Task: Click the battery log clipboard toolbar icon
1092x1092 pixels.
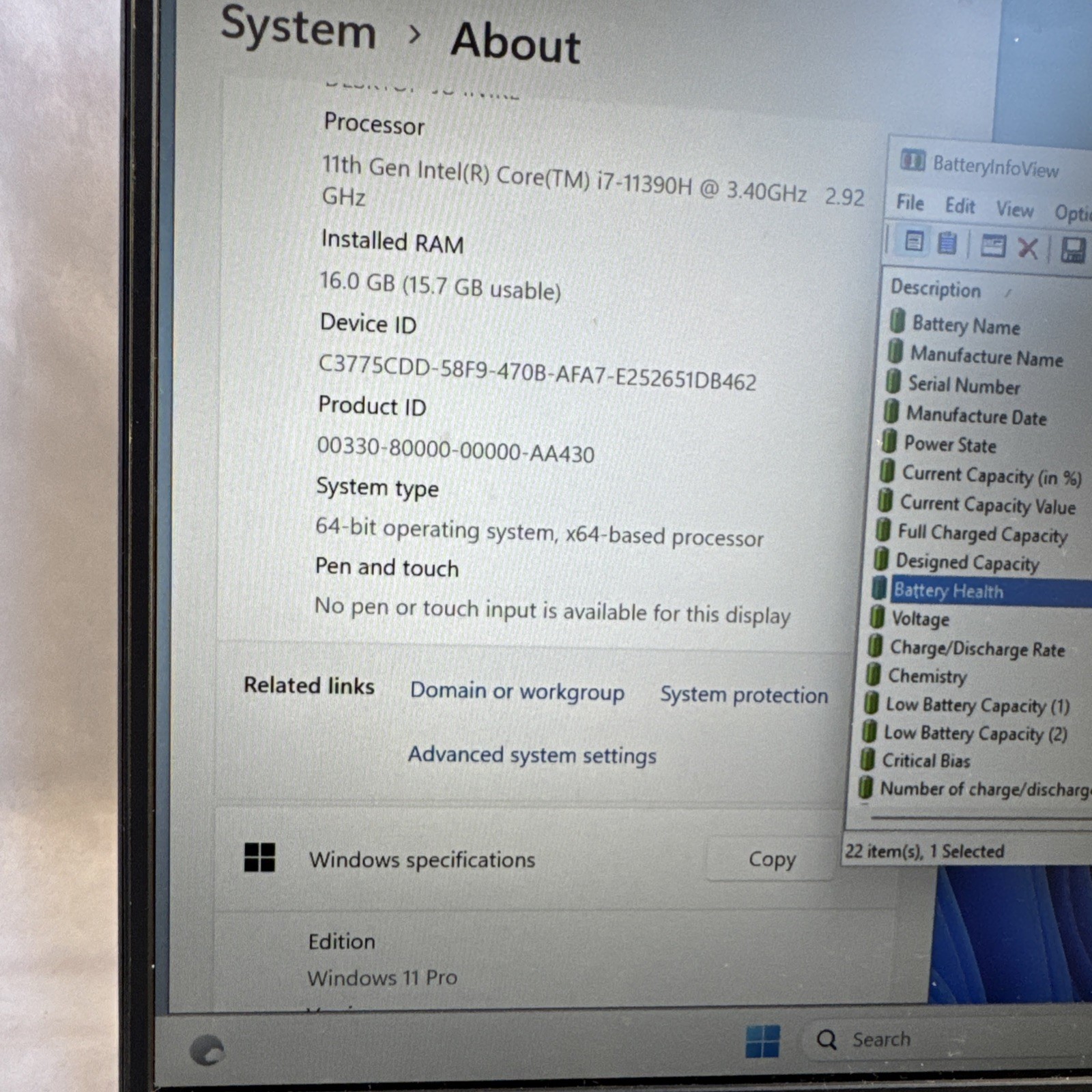Action: (x=947, y=243)
